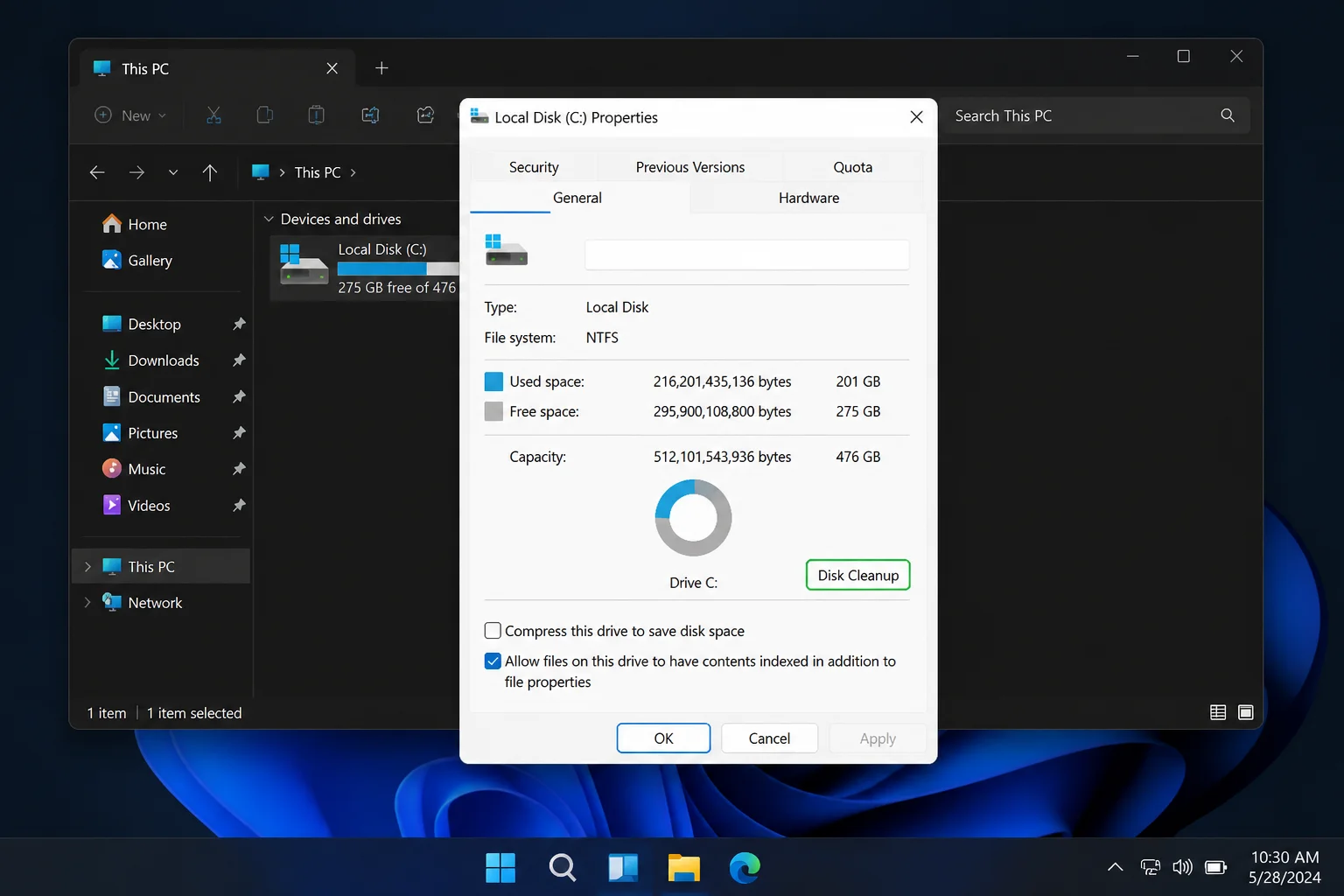This screenshot has width=1344, height=896.
Task: Click OK in the Properties dialog
Action: 663,738
